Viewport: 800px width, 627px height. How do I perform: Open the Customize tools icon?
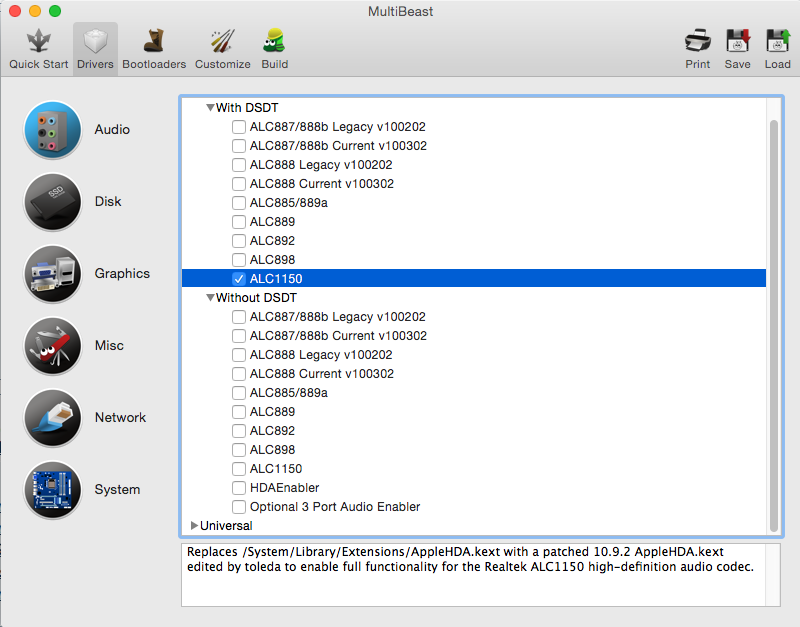[x=222, y=42]
